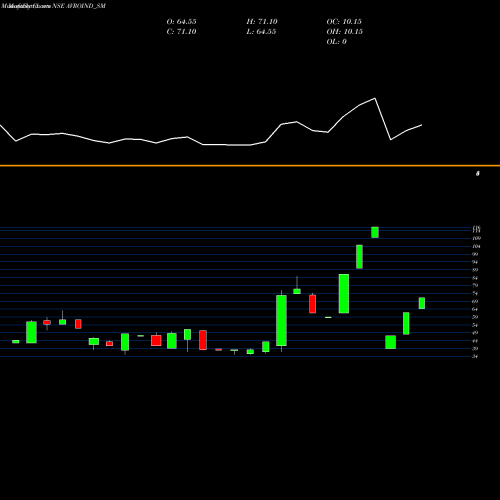Click the orange horizontal separator line

[x=250, y=165]
